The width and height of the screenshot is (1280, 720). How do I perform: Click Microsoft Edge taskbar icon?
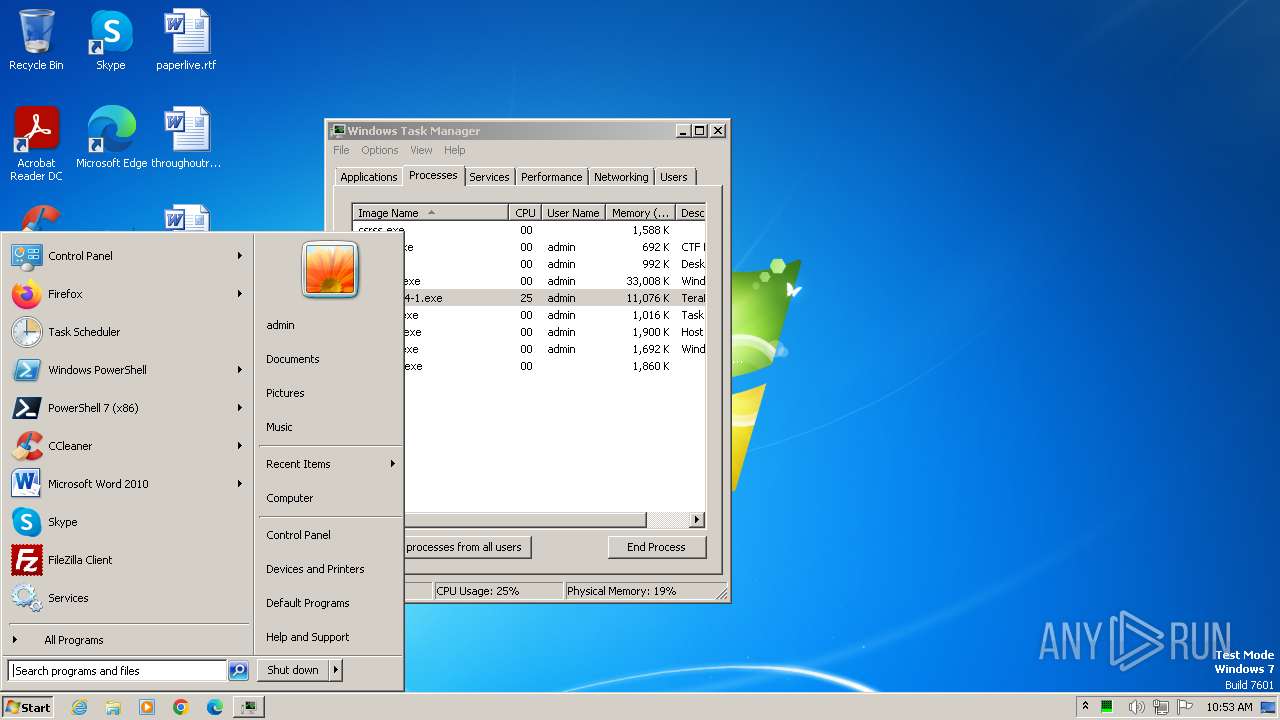[215, 707]
